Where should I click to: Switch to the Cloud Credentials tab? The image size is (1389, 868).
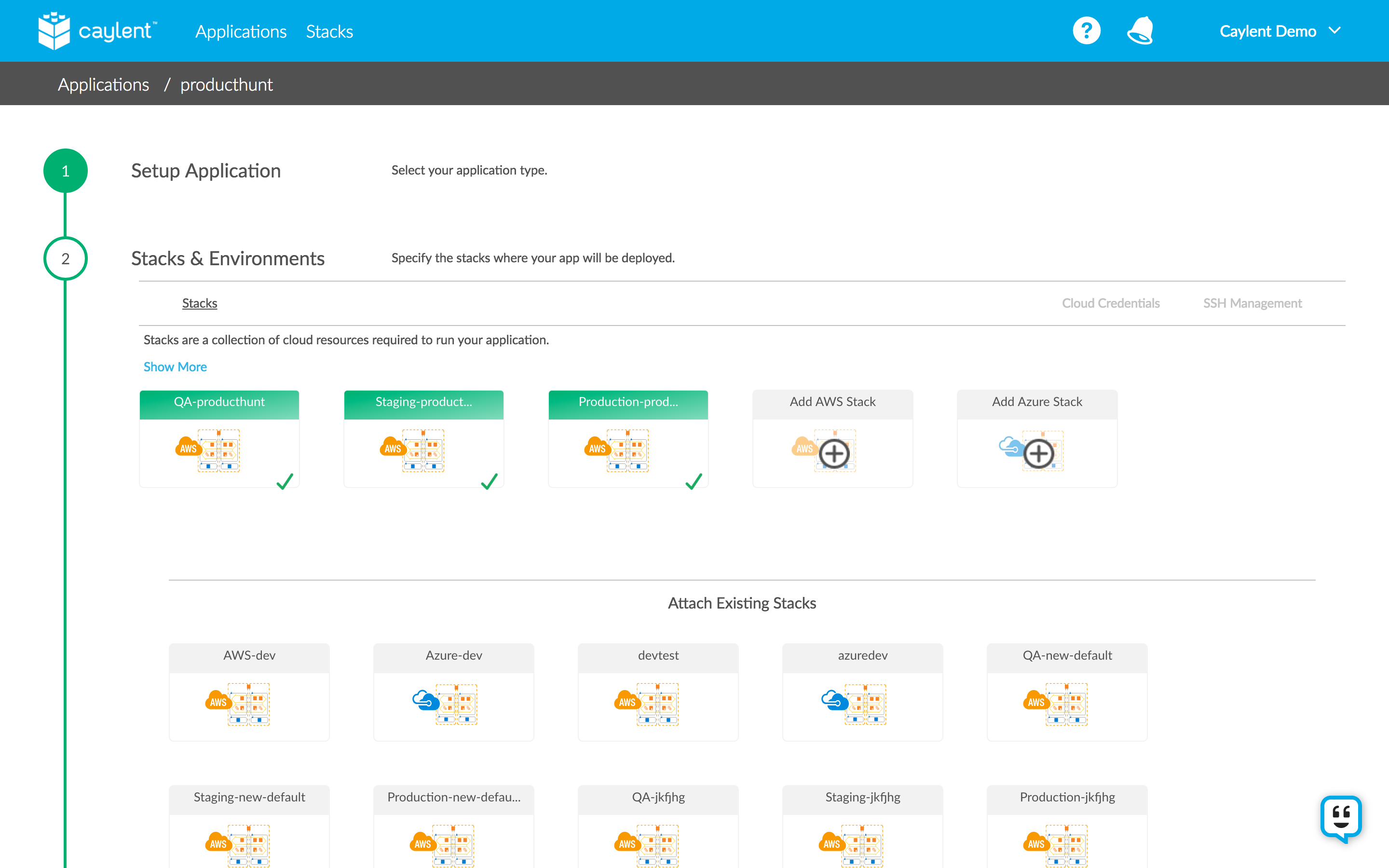tap(1110, 303)
